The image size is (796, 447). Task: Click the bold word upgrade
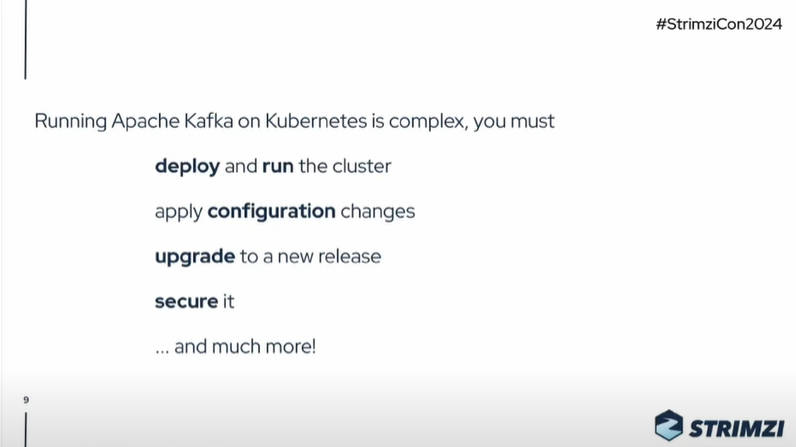[195, 257]
